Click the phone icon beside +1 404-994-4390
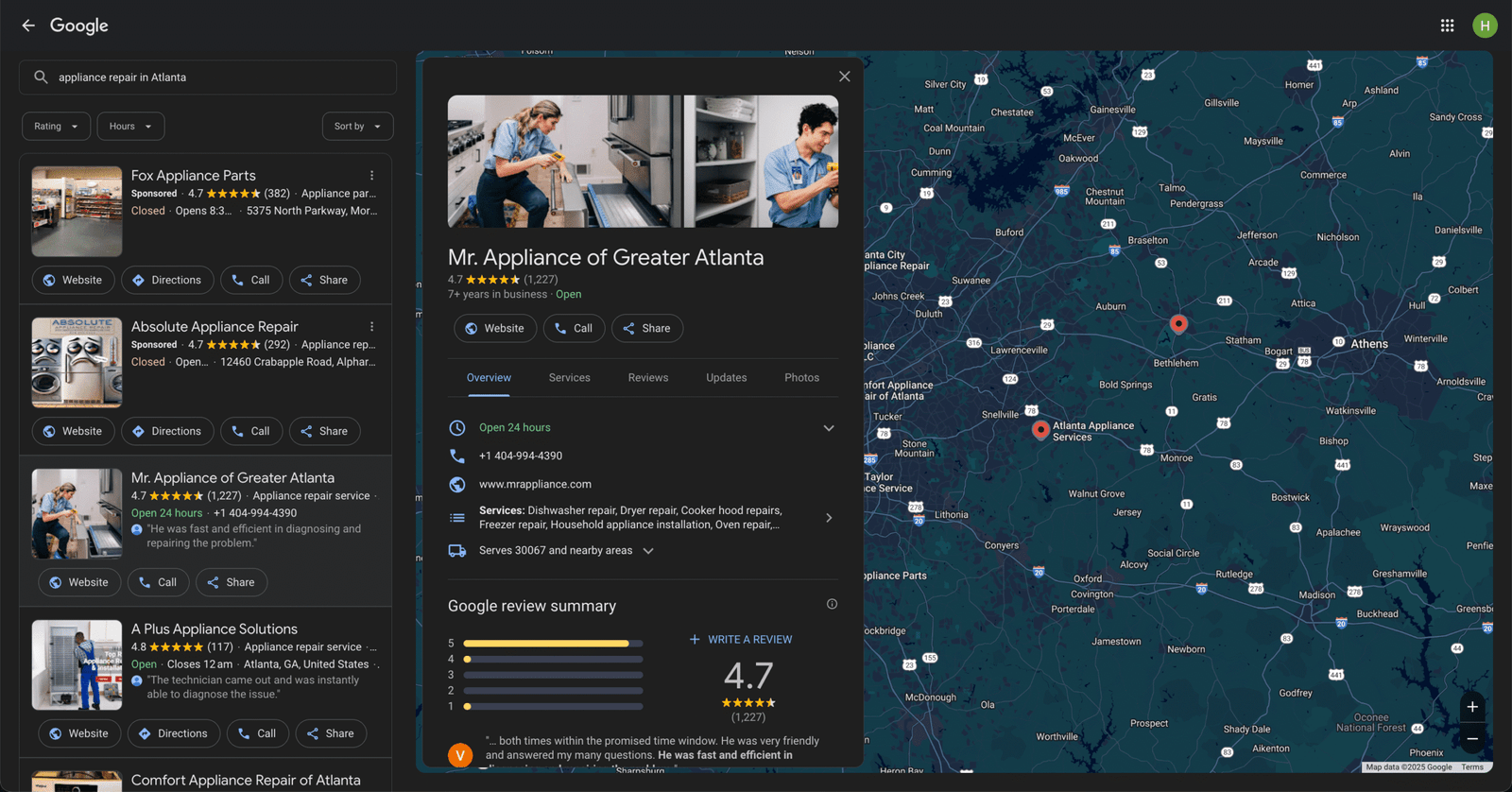The width and height of the screenshot is (1512, 792). coord(457,456)
